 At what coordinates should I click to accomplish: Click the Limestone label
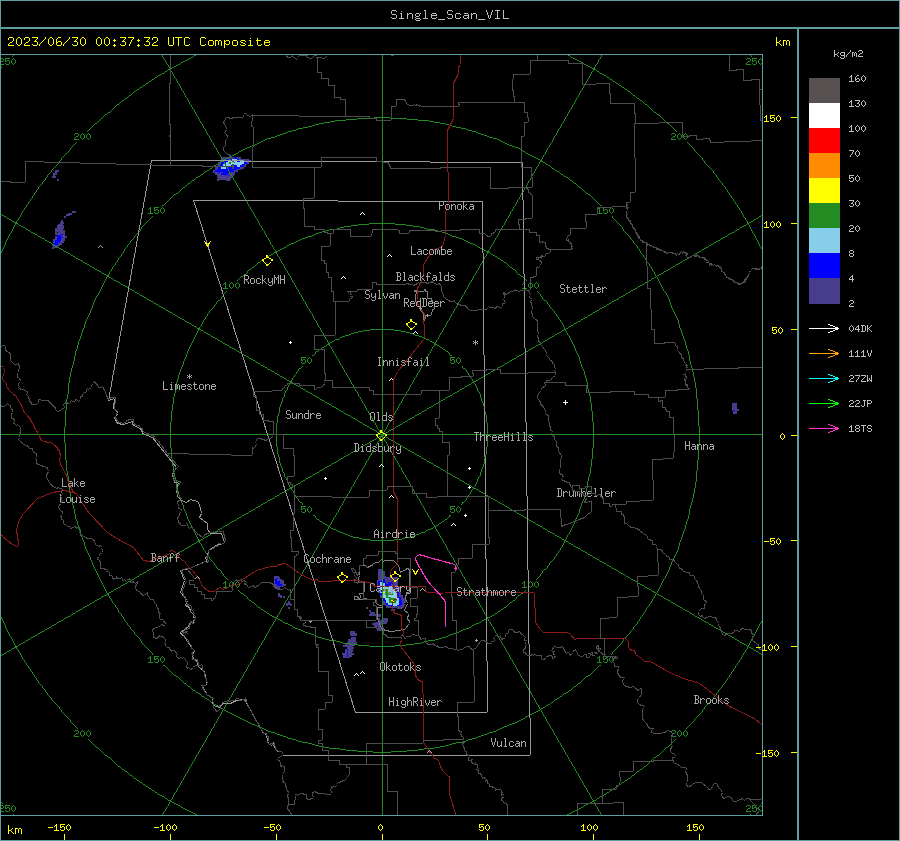[189, 386]
